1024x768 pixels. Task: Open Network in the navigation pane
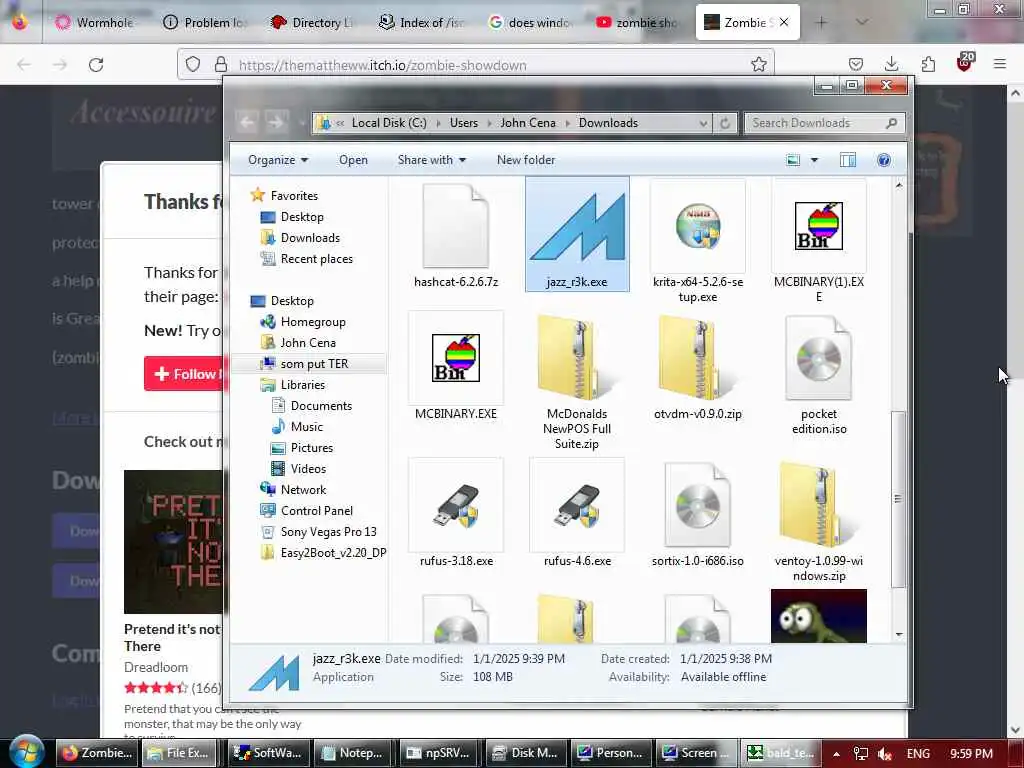point(303,489)
